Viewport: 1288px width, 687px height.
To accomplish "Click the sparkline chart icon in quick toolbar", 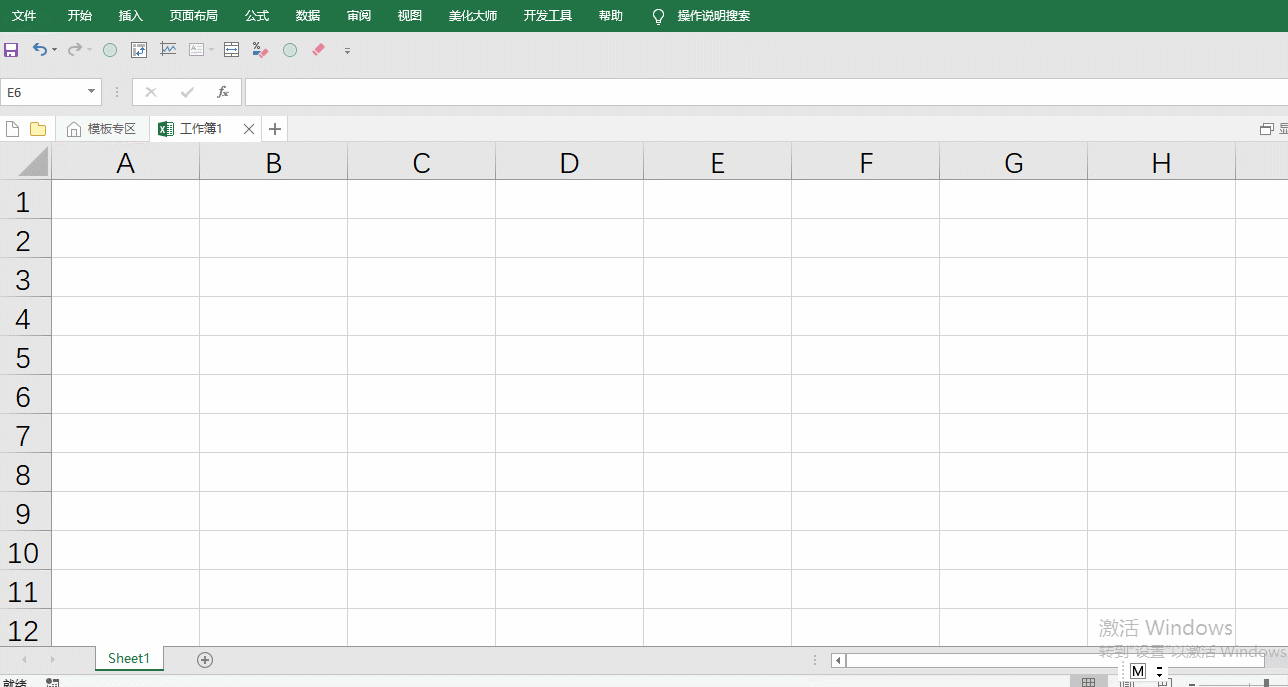I will 168,49.
